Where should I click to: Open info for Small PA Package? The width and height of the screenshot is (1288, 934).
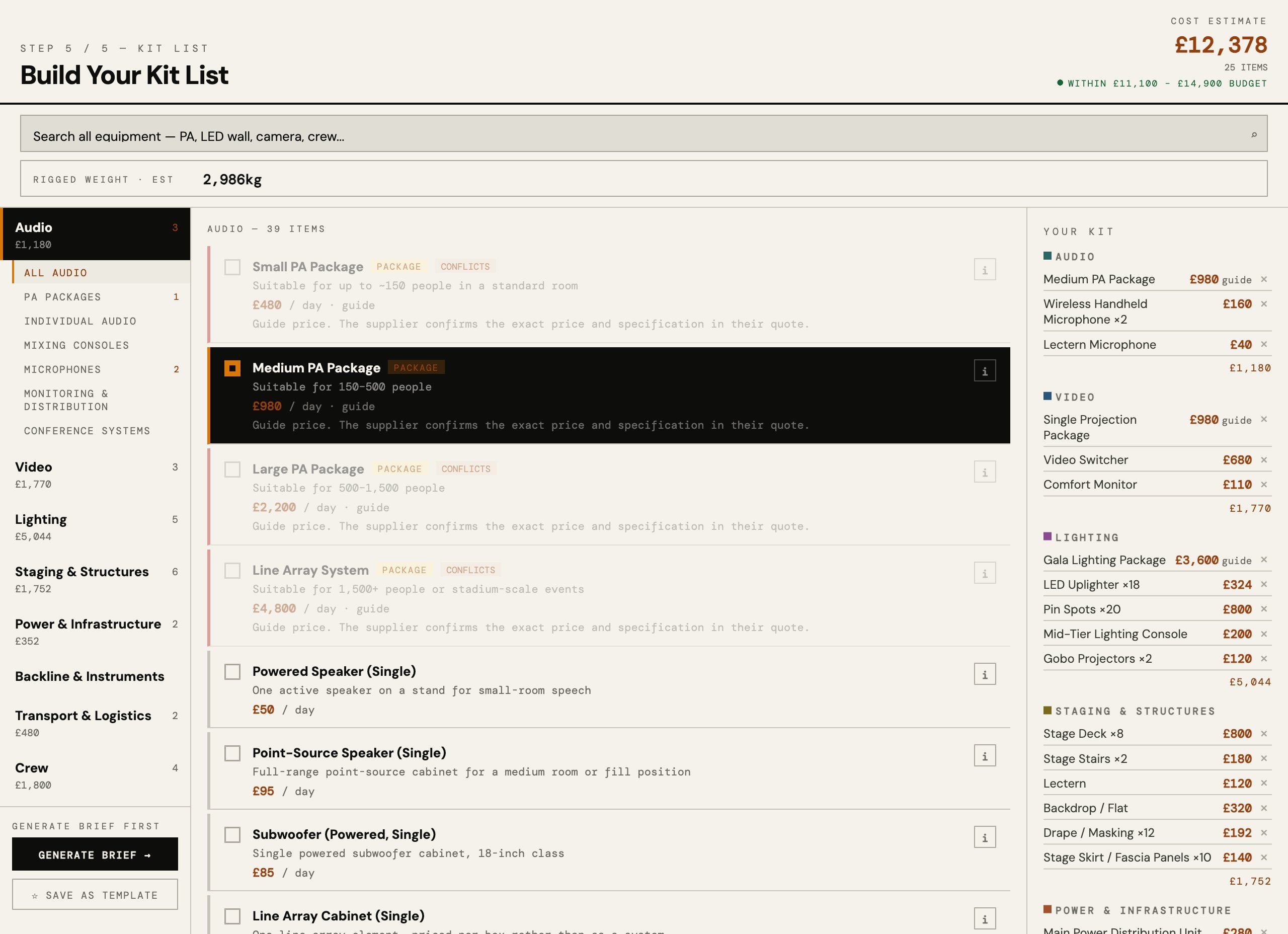(985, 270)
